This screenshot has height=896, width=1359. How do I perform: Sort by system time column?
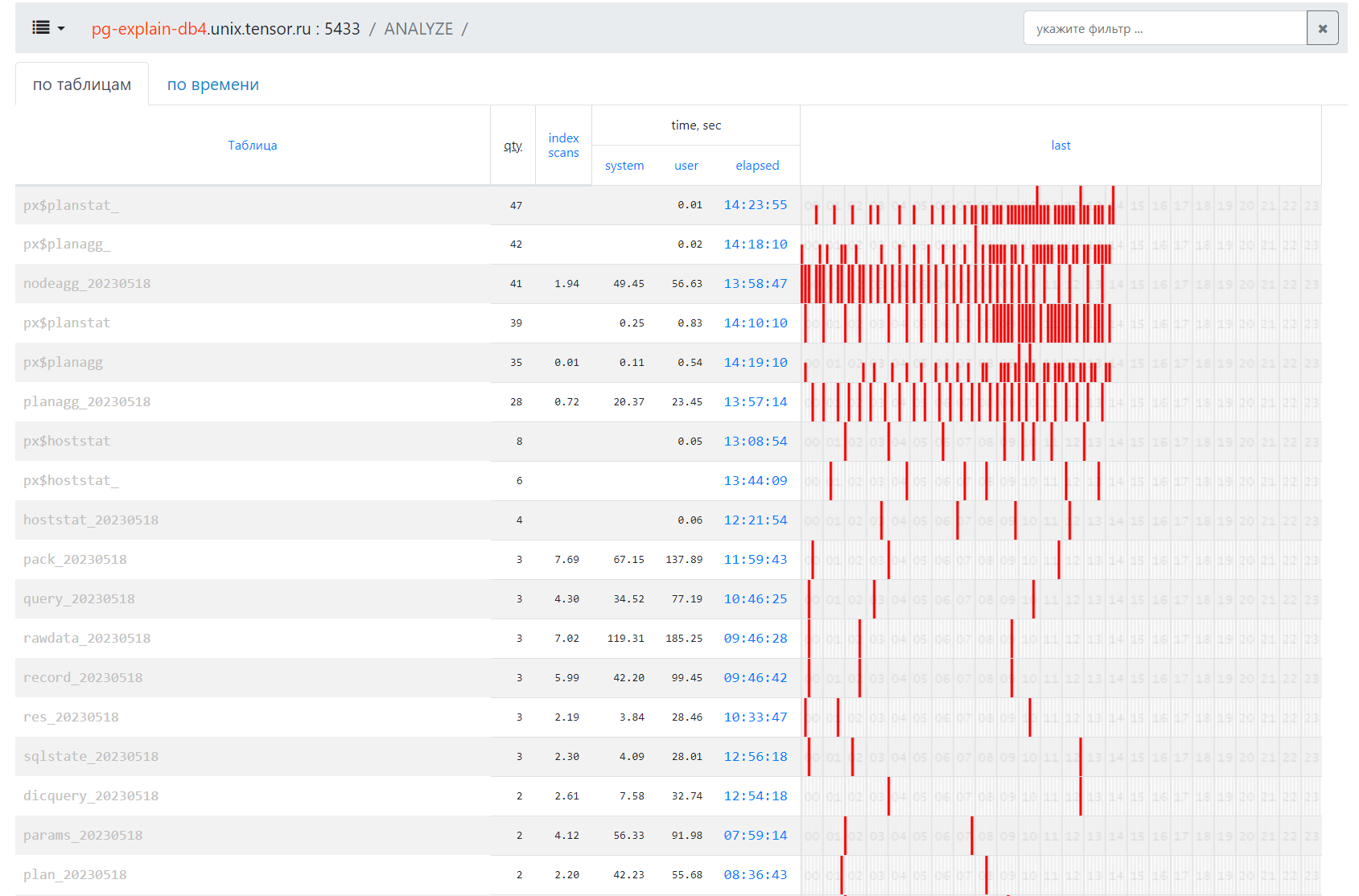(624, 166)
